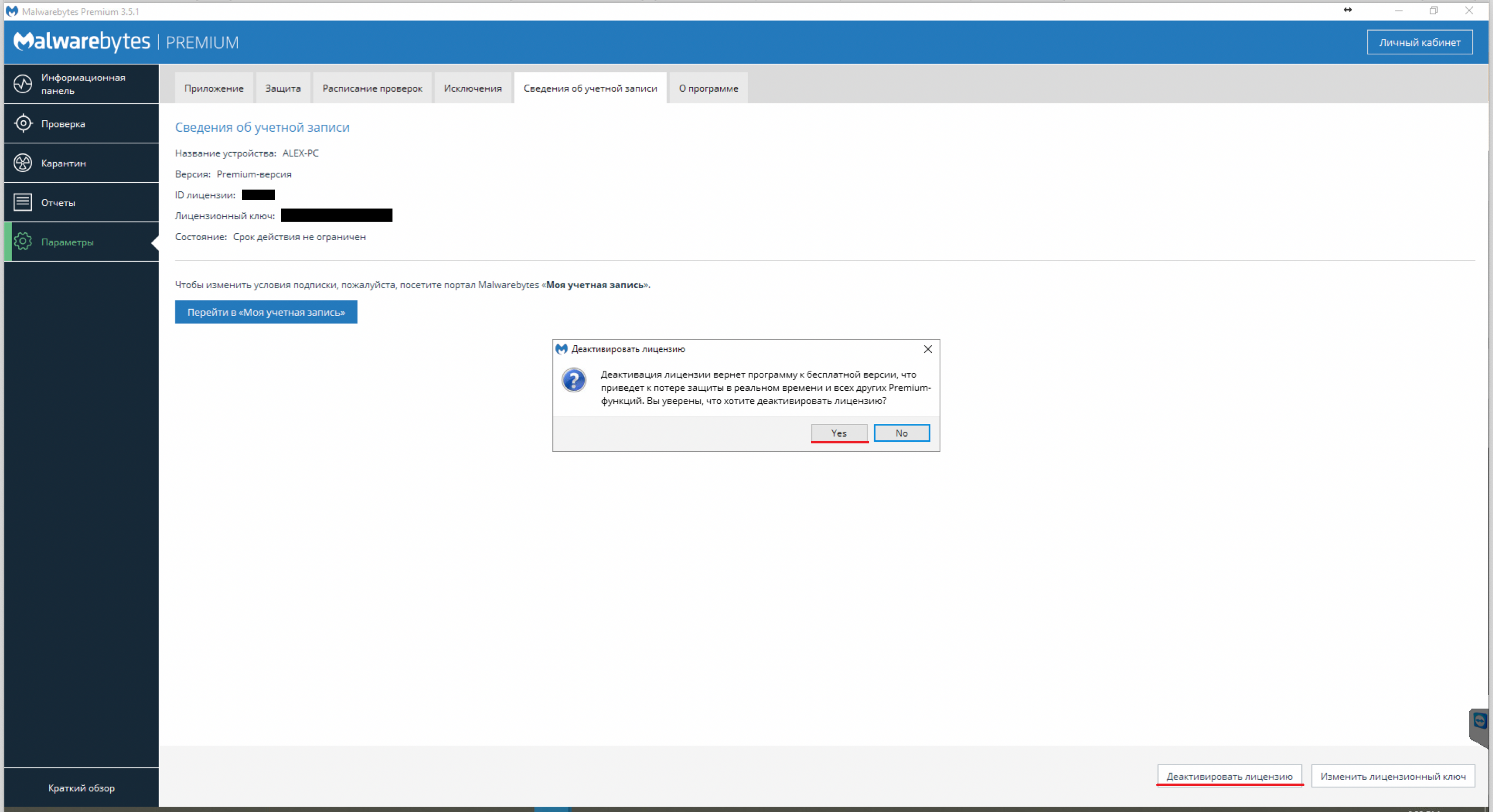Select the Защита tab
Screen dimensions: 1493x812
(x=282, y=88)
